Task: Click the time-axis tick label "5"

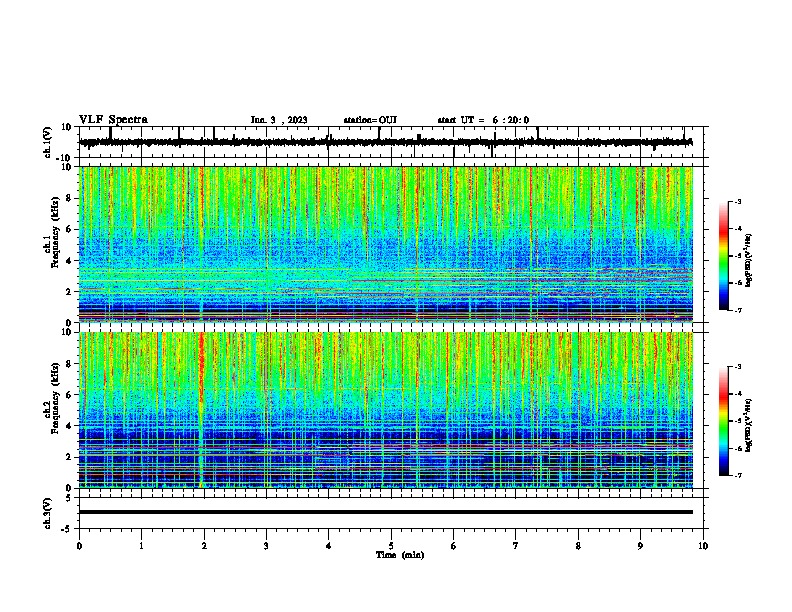Action: (391, 546)
